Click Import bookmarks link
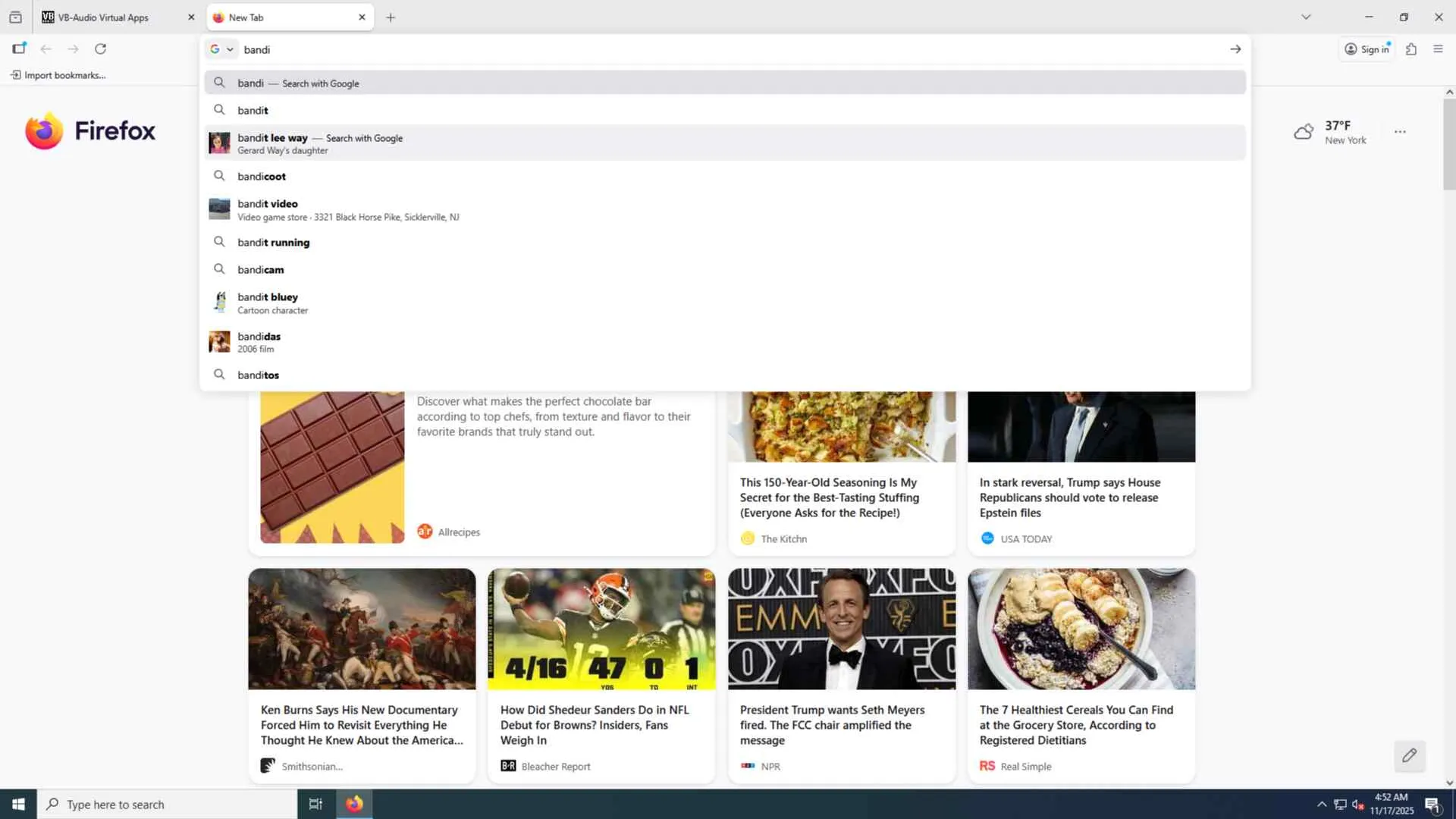 pyautogui.click(x=58, y=75)
